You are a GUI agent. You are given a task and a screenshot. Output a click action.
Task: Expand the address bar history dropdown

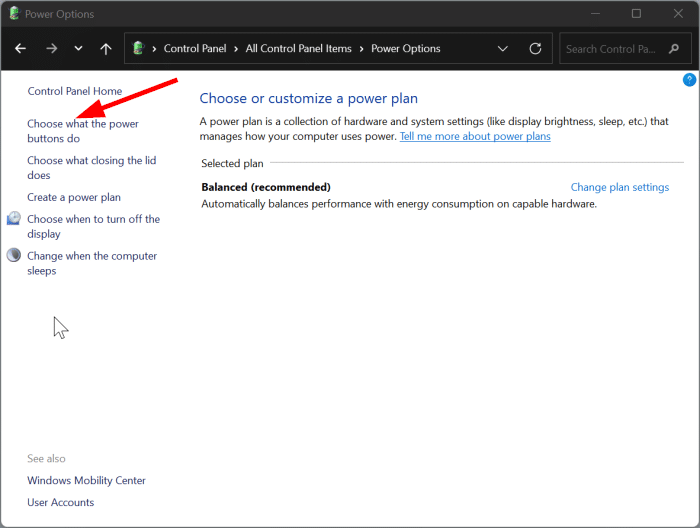point(503,49)
